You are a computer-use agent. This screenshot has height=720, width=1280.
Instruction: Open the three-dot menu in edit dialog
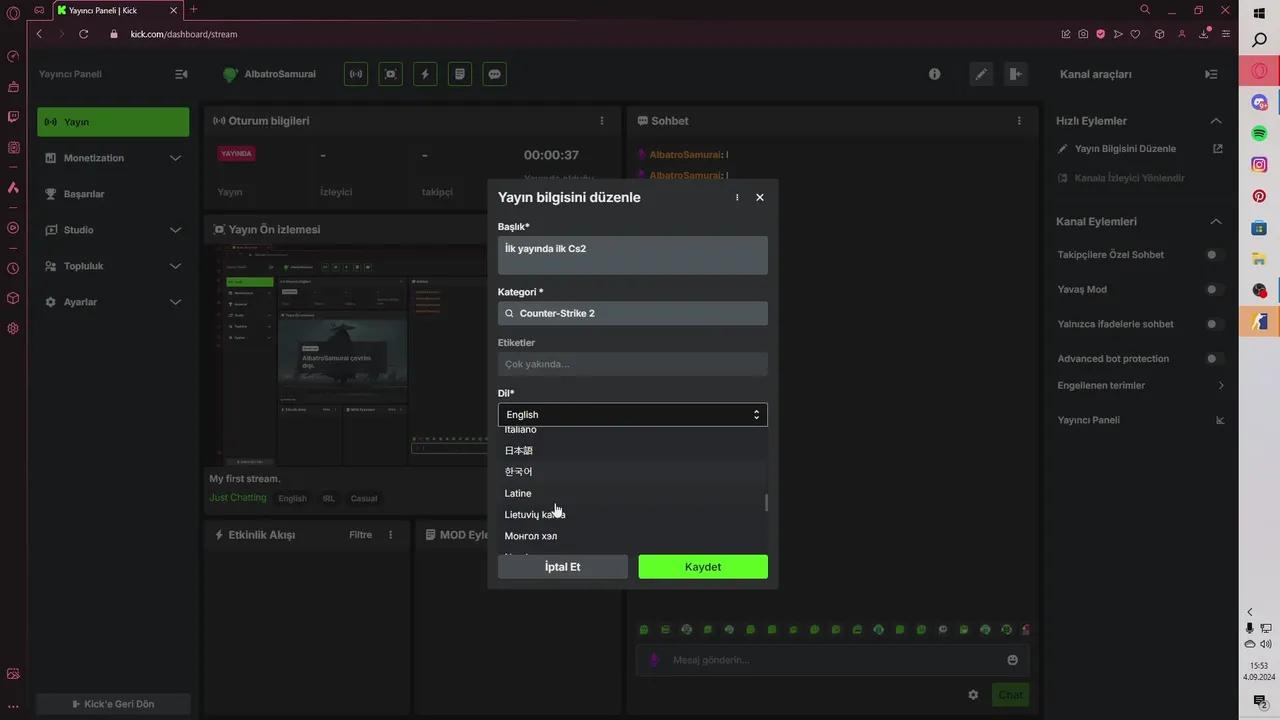[x=738, y=198]
